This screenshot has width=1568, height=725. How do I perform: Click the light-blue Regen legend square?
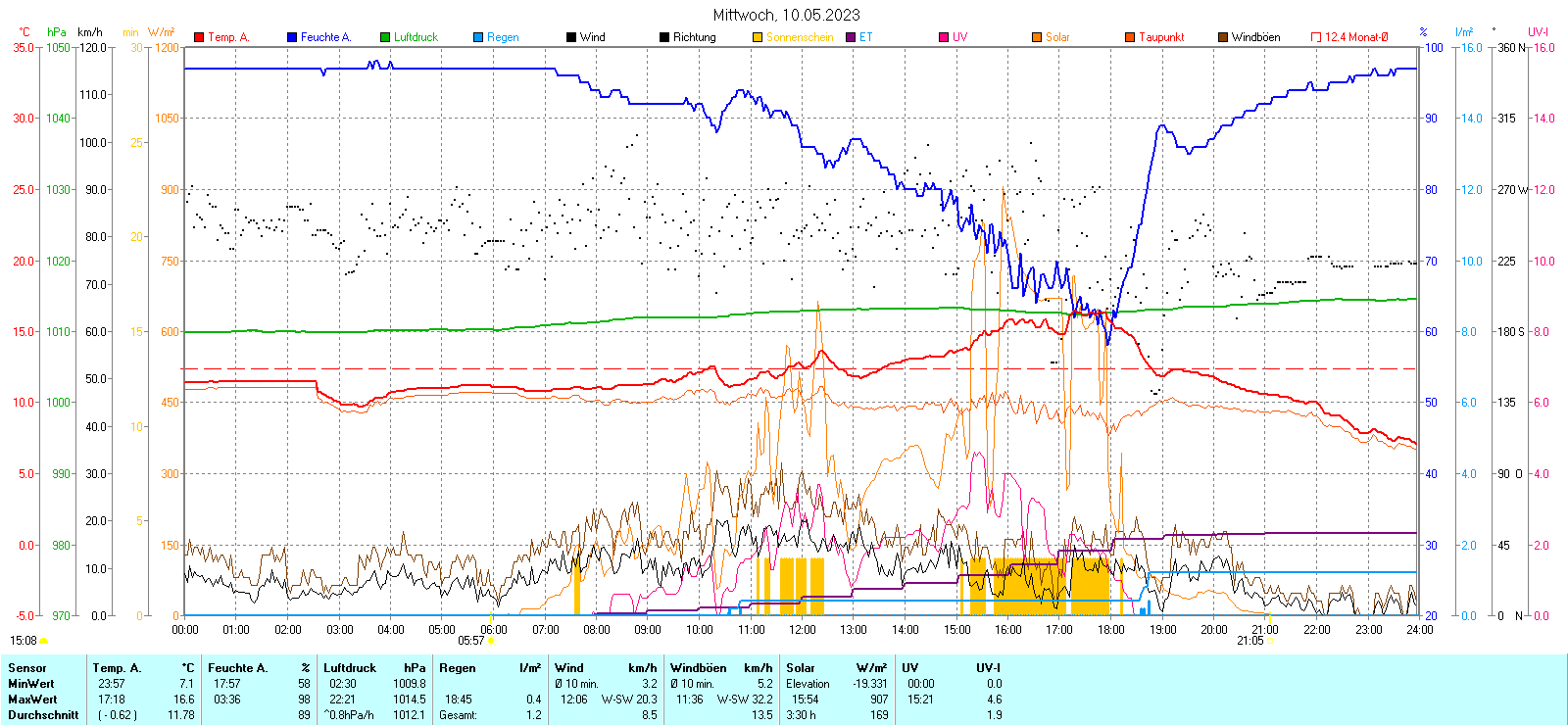click(478, 37)
